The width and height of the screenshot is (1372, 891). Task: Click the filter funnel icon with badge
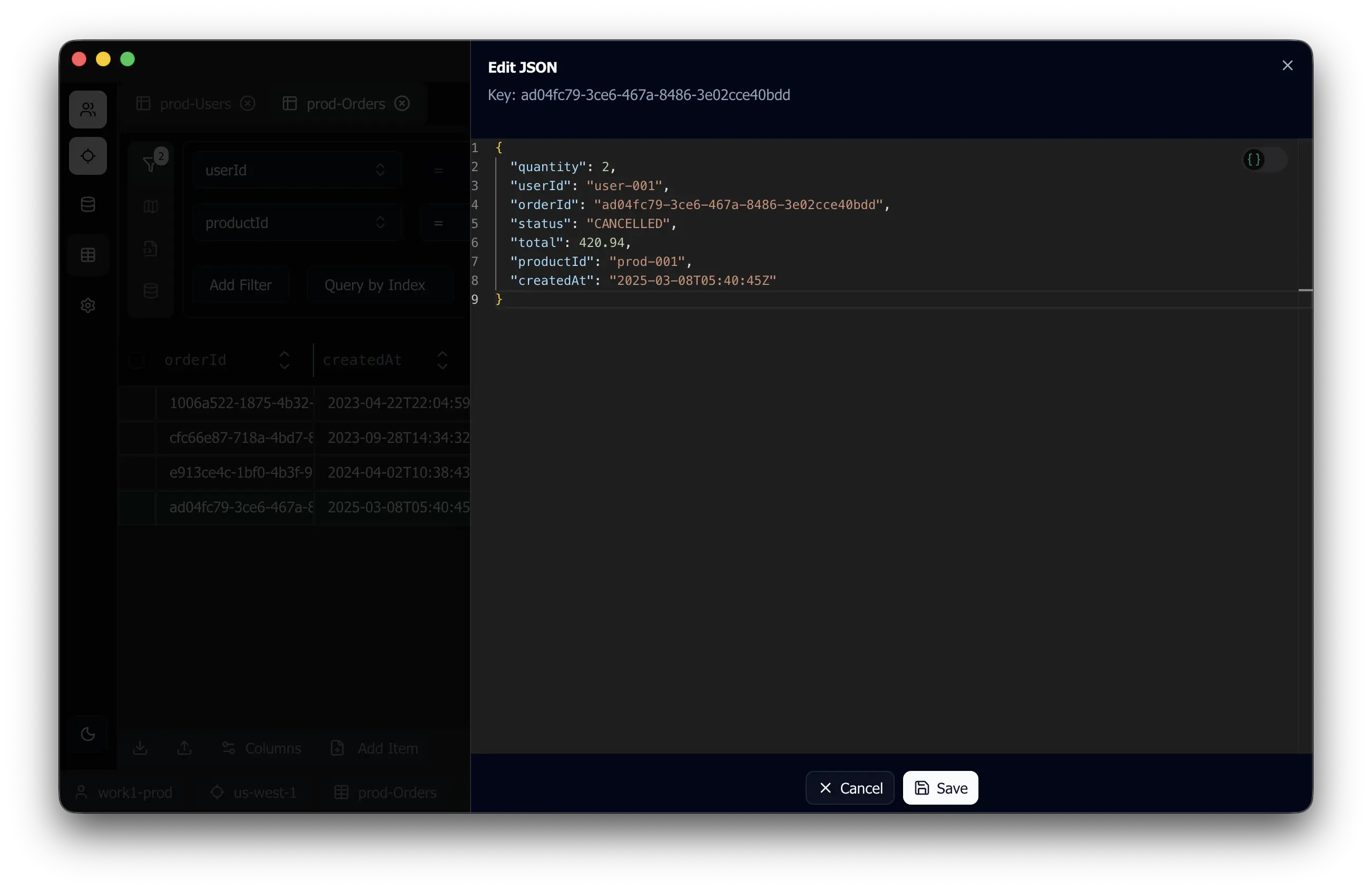click(x=151, y=164)
